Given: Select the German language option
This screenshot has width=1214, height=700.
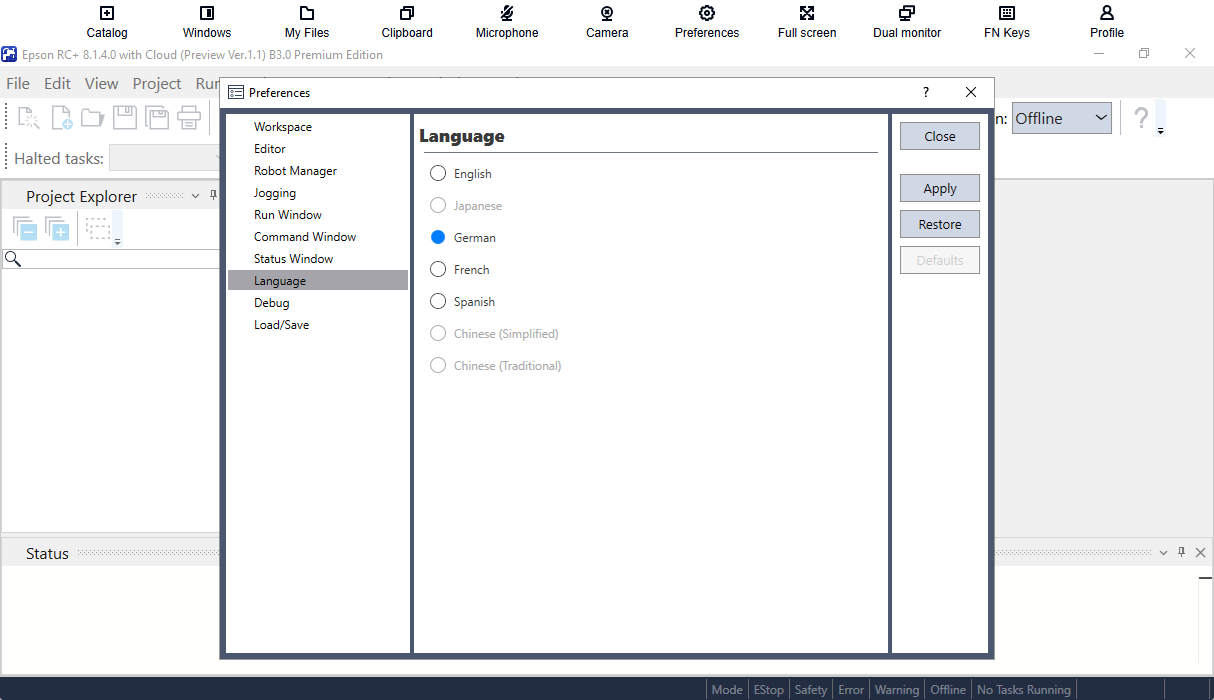Looking at the screenshot, I should [463, 238].
